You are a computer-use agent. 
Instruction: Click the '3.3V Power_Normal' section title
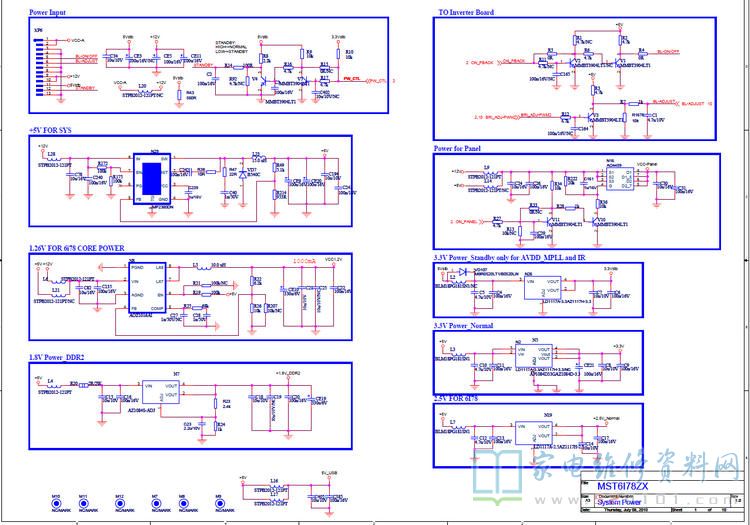coord(463,326)
